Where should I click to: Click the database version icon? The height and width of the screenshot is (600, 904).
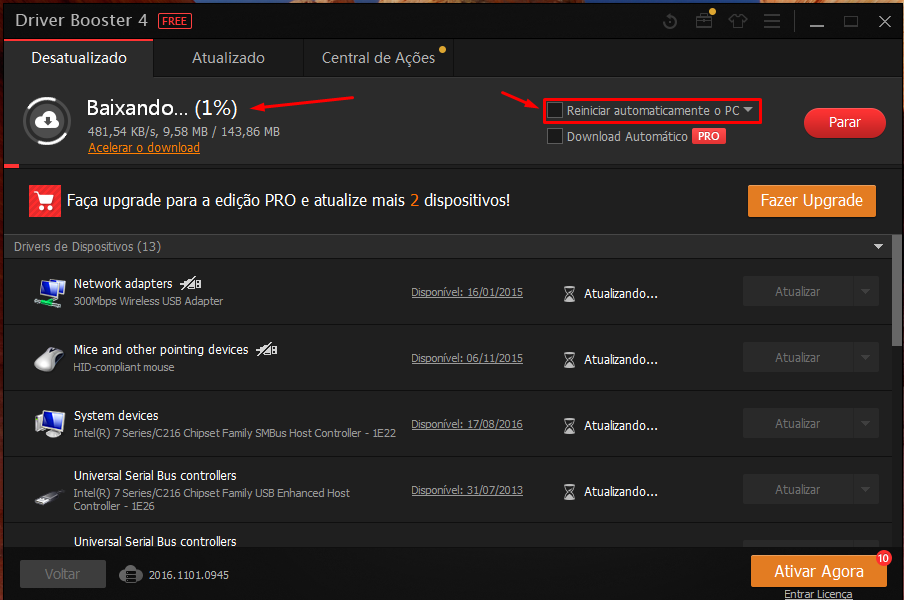tap(131, 575)
